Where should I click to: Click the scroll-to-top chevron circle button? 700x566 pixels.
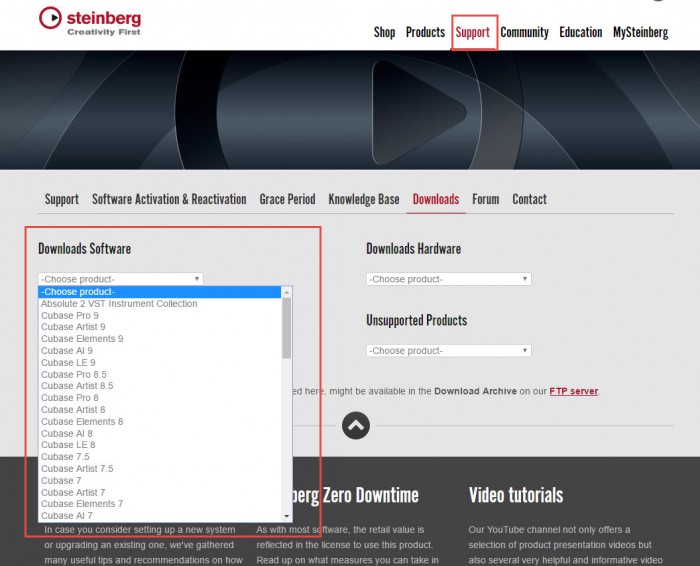click(356, 425)
